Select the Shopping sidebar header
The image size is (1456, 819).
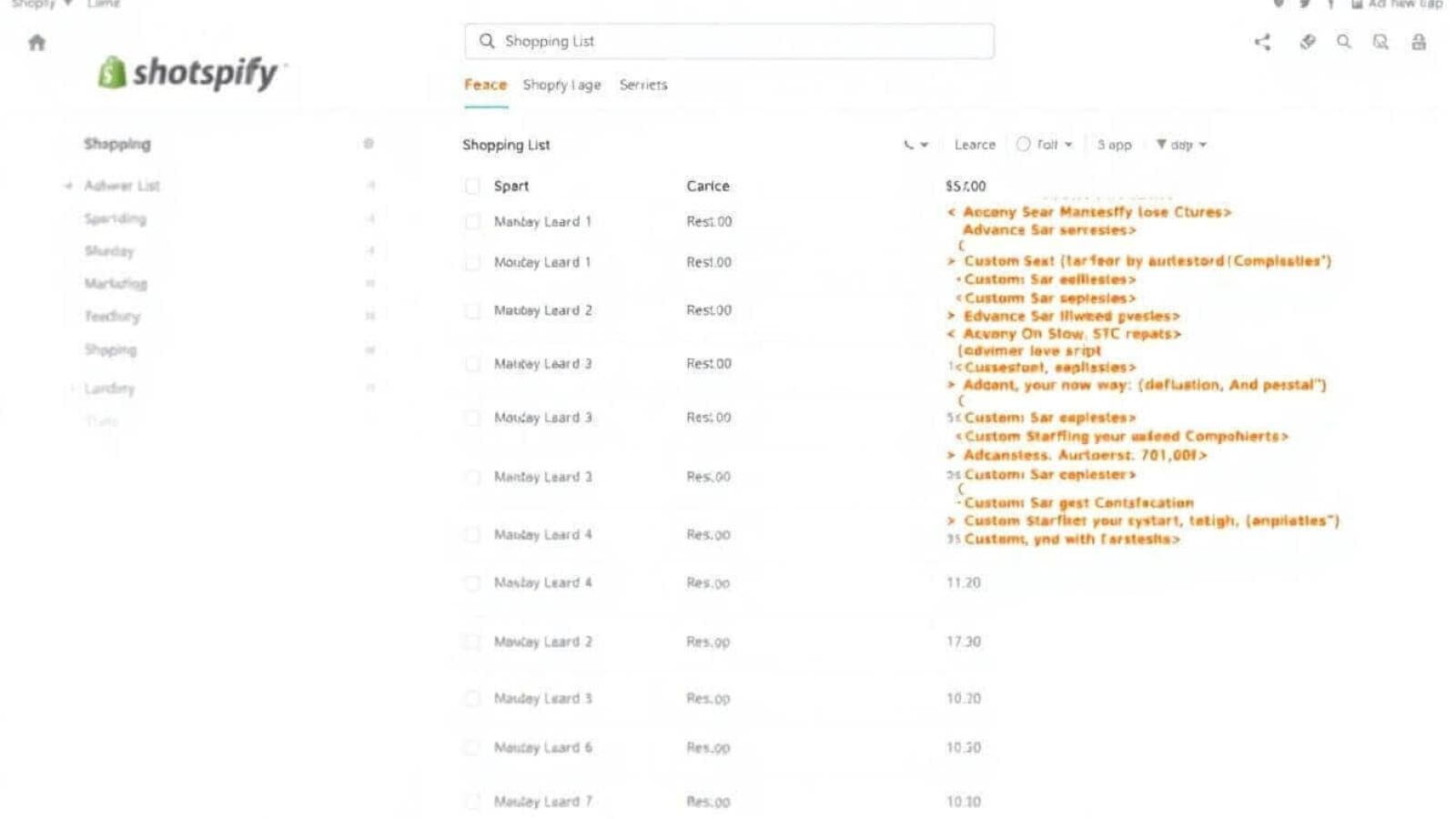(117, 144)
